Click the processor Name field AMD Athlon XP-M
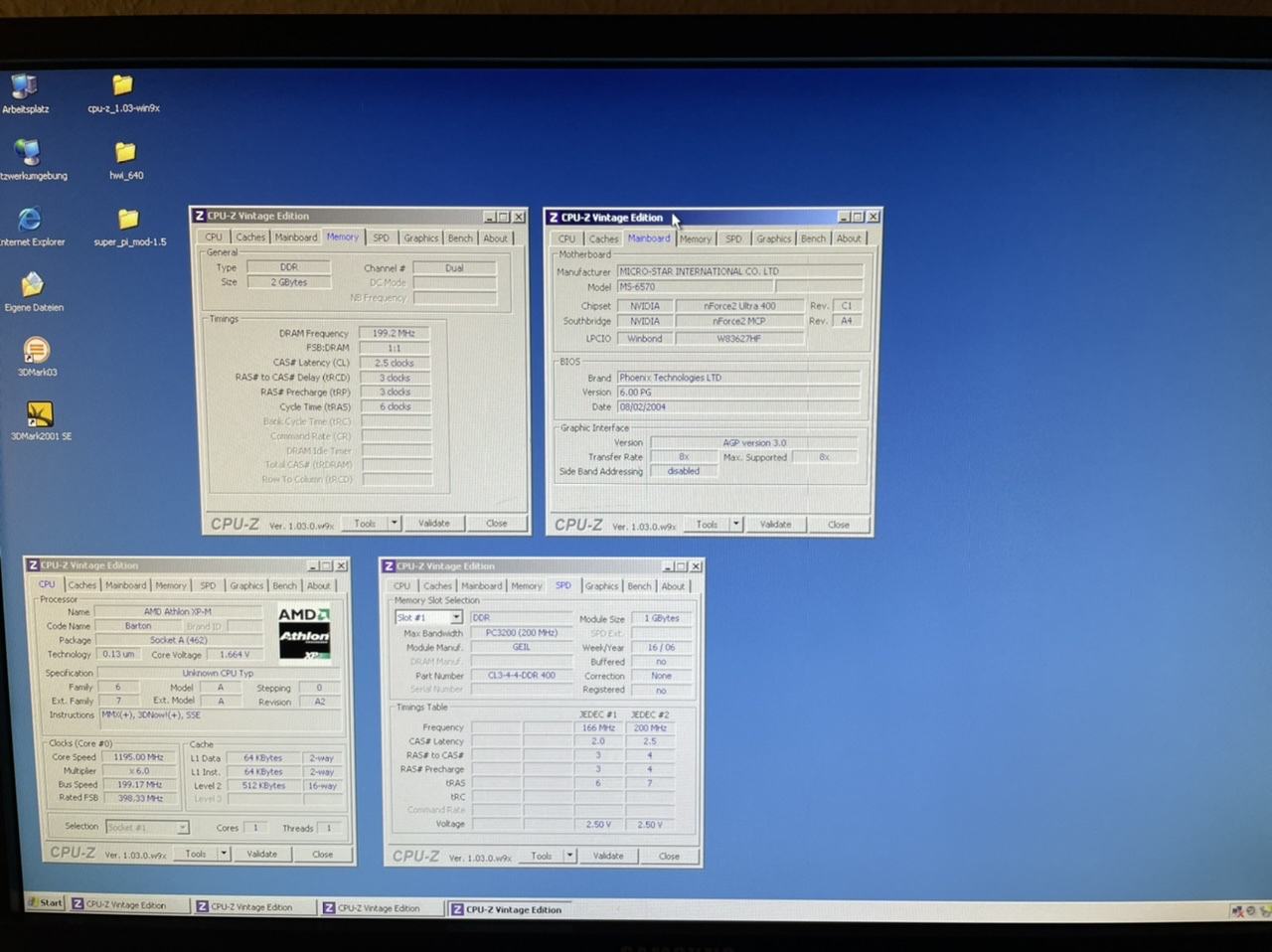 point(178,612)
